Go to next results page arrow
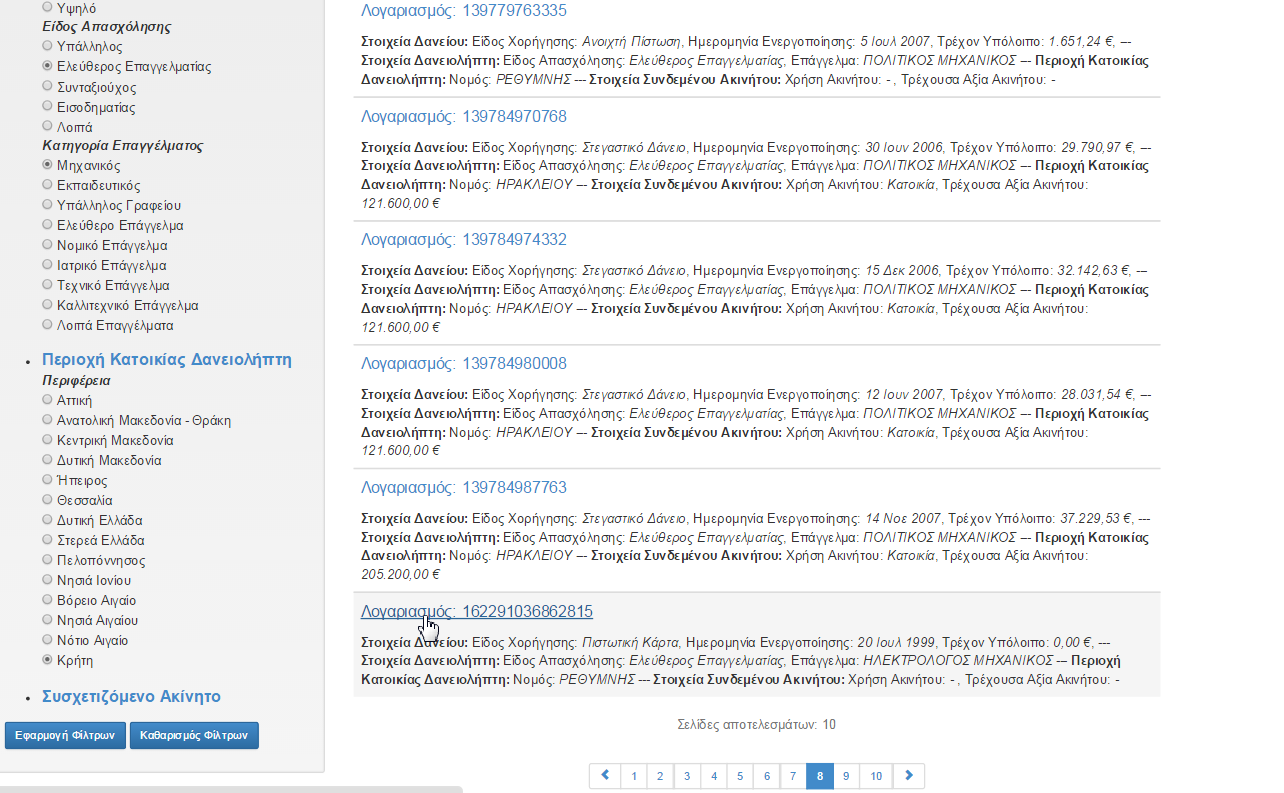The height and width of the screenshot is (793, 1284). [909, 776]
